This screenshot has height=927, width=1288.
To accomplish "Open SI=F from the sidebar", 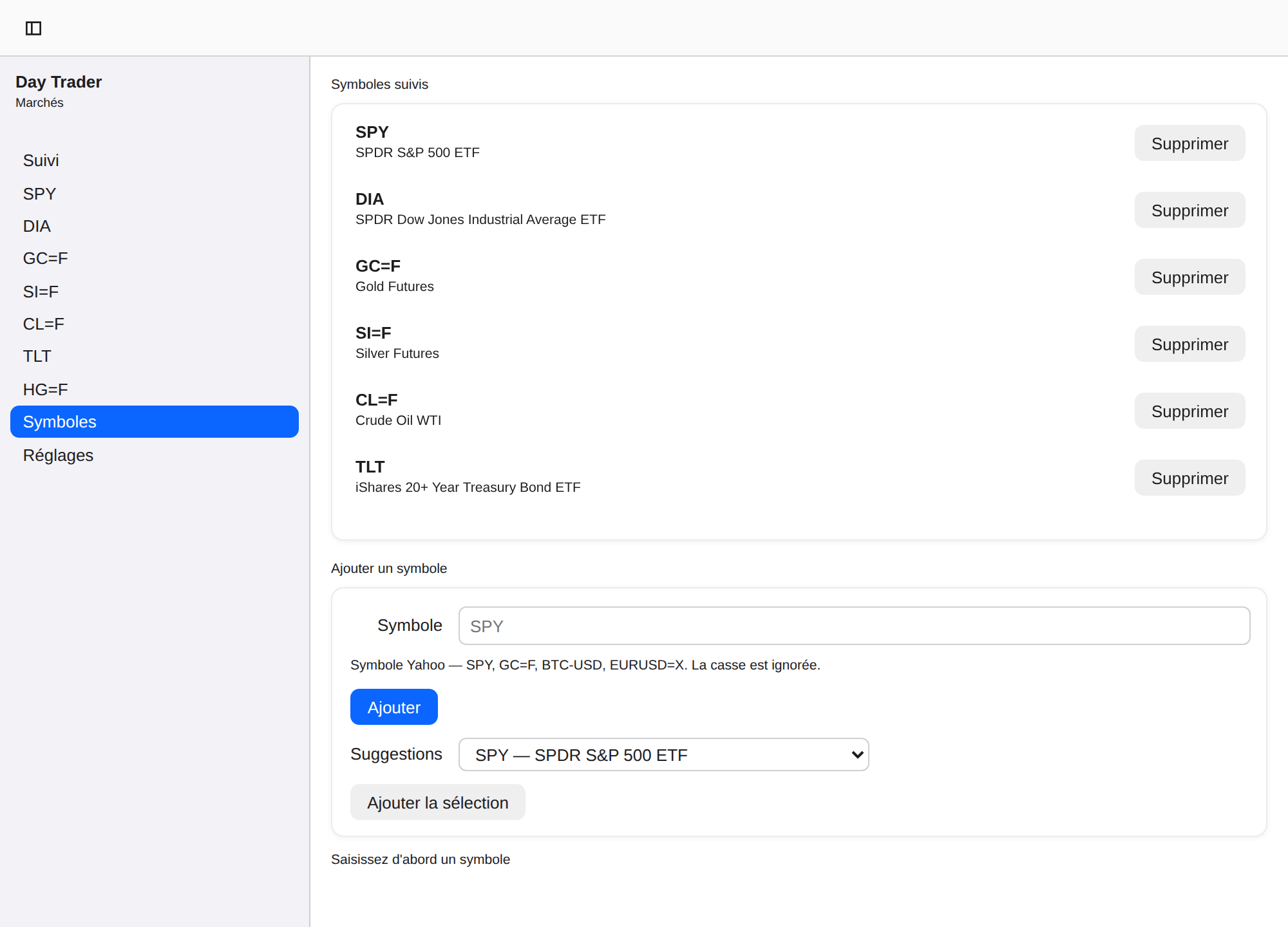I will [155, 292].
